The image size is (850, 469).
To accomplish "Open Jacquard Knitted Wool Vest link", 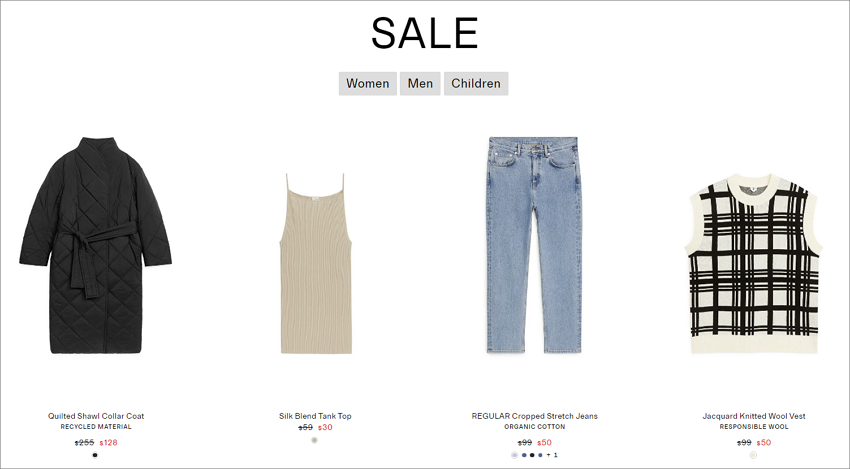I will [x=754, y=416].
